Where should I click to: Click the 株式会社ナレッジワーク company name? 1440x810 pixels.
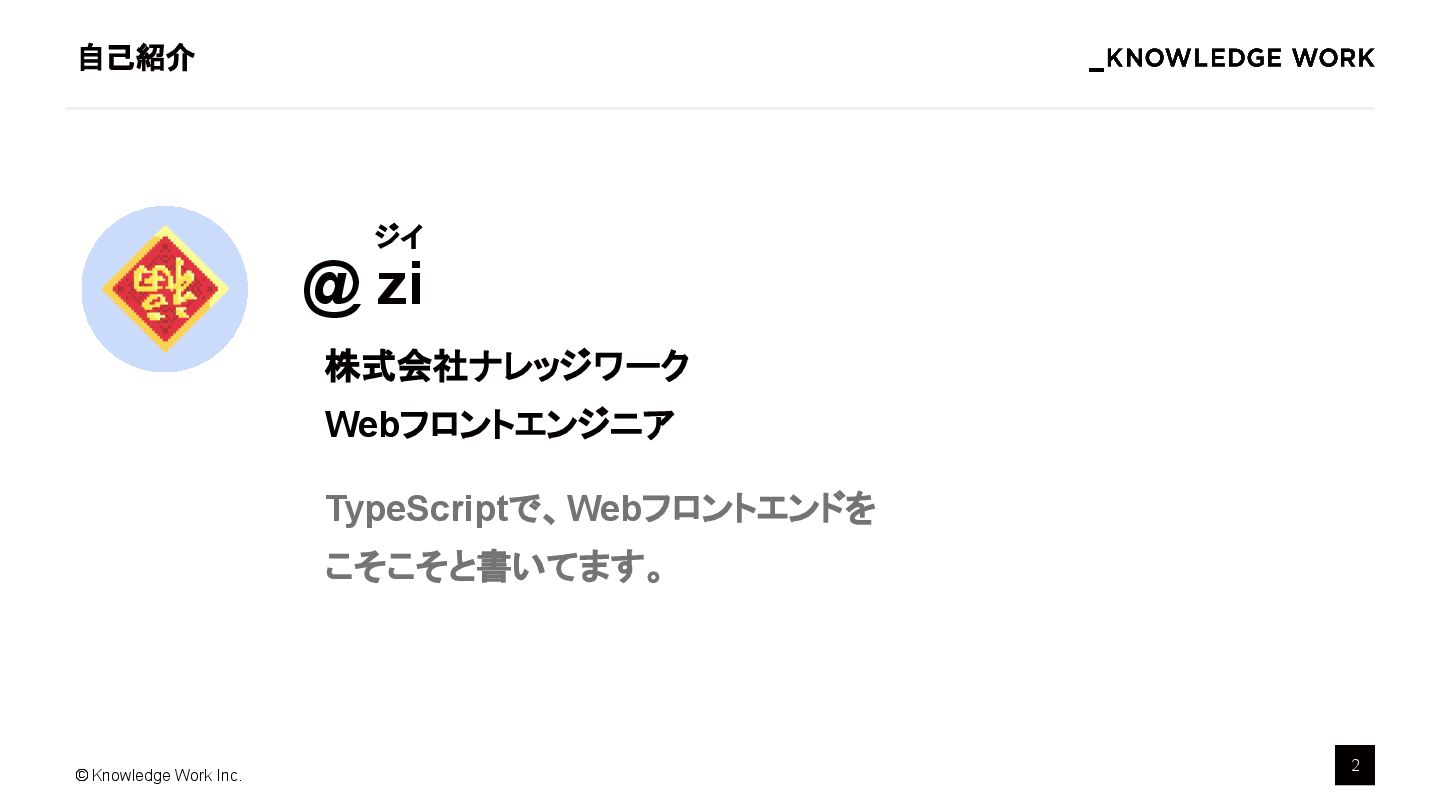click(507, 366)
